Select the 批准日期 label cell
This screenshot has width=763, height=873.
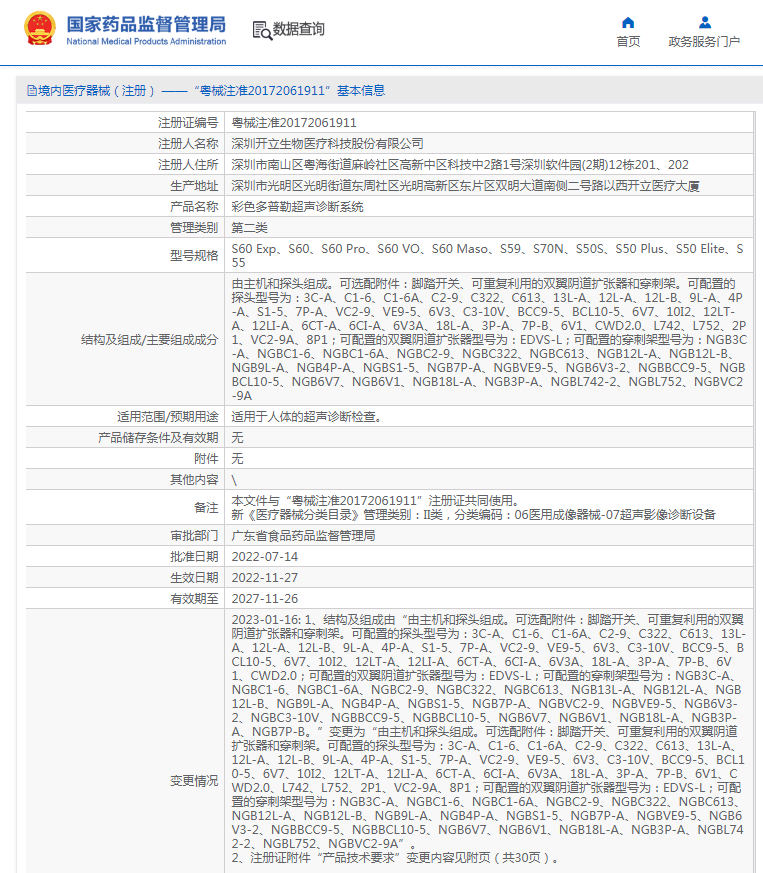[x=125, y=557]
